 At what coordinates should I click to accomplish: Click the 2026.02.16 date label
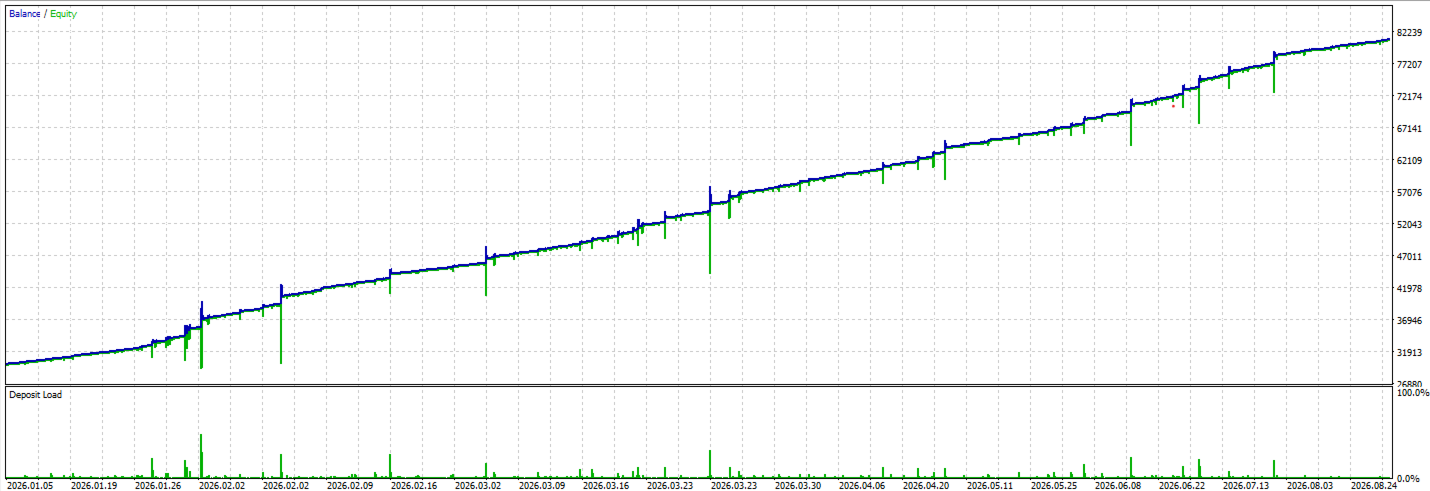[414, 485]
